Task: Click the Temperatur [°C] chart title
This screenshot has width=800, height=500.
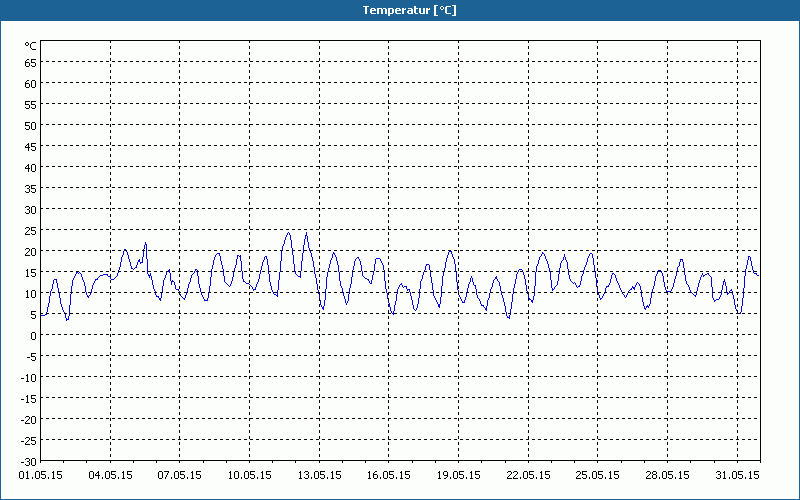Action: [409, 10]
